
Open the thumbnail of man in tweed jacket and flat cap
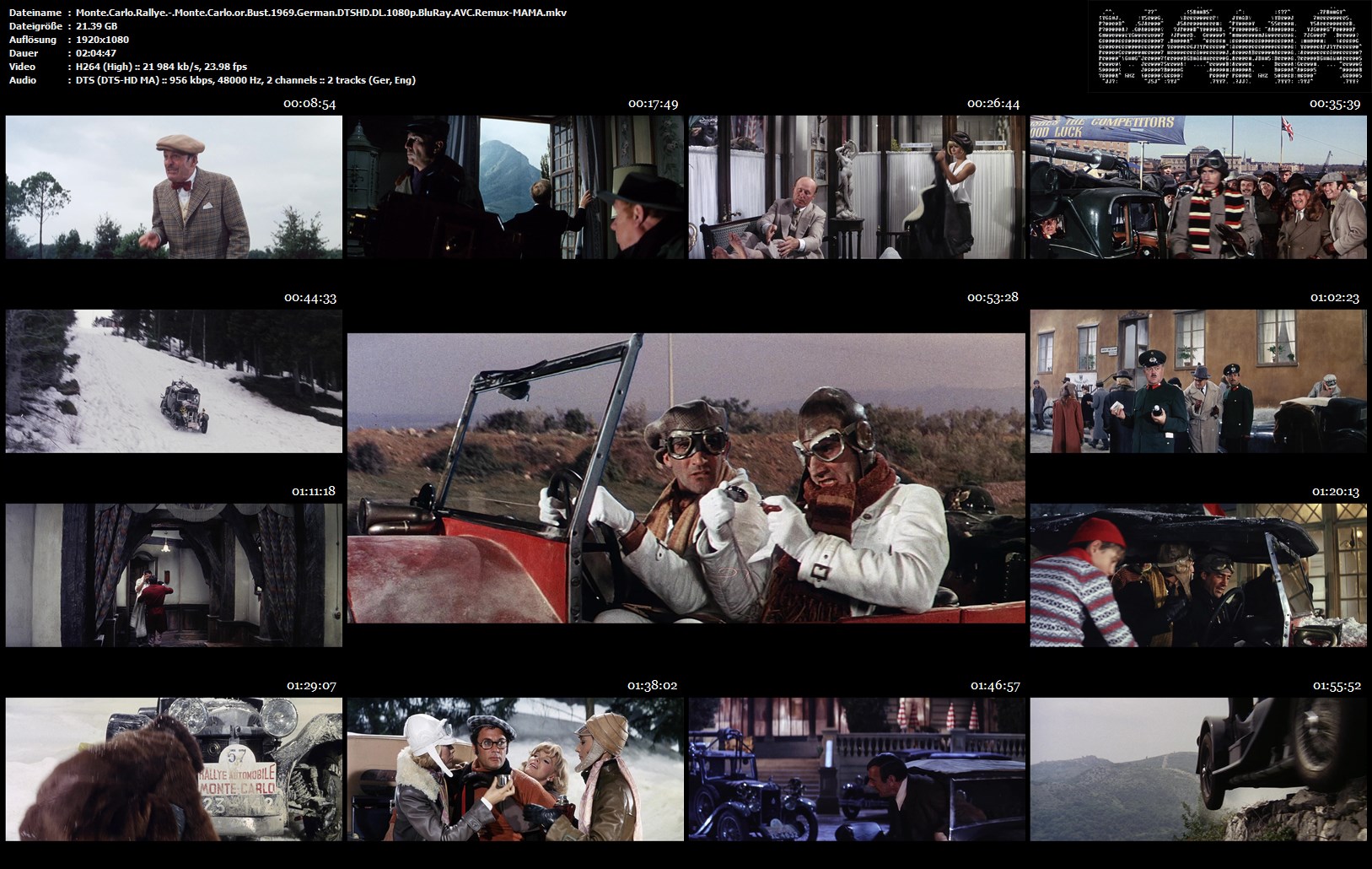[x=174, y=187]
